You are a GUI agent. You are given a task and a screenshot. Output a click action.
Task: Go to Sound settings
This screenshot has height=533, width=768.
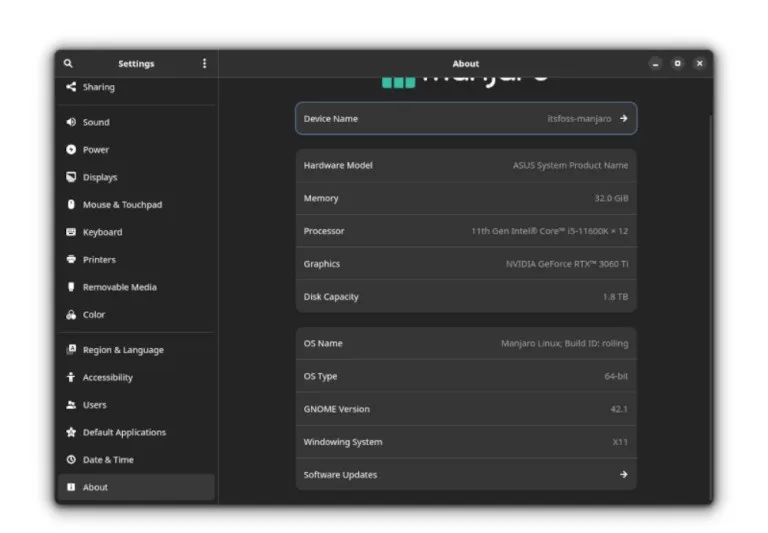tap(136, 122)
